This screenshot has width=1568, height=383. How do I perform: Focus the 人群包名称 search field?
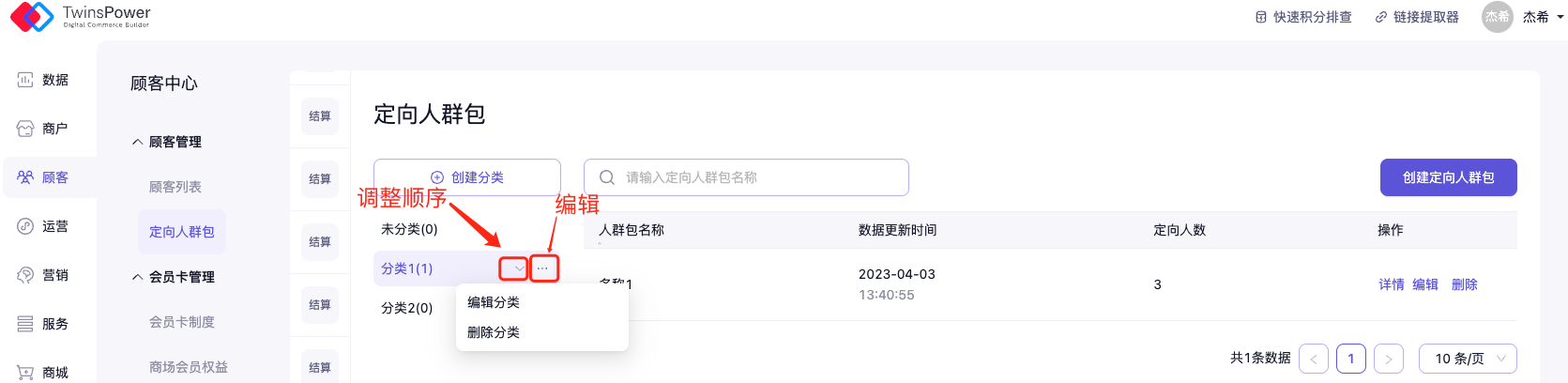coord(751,177)
